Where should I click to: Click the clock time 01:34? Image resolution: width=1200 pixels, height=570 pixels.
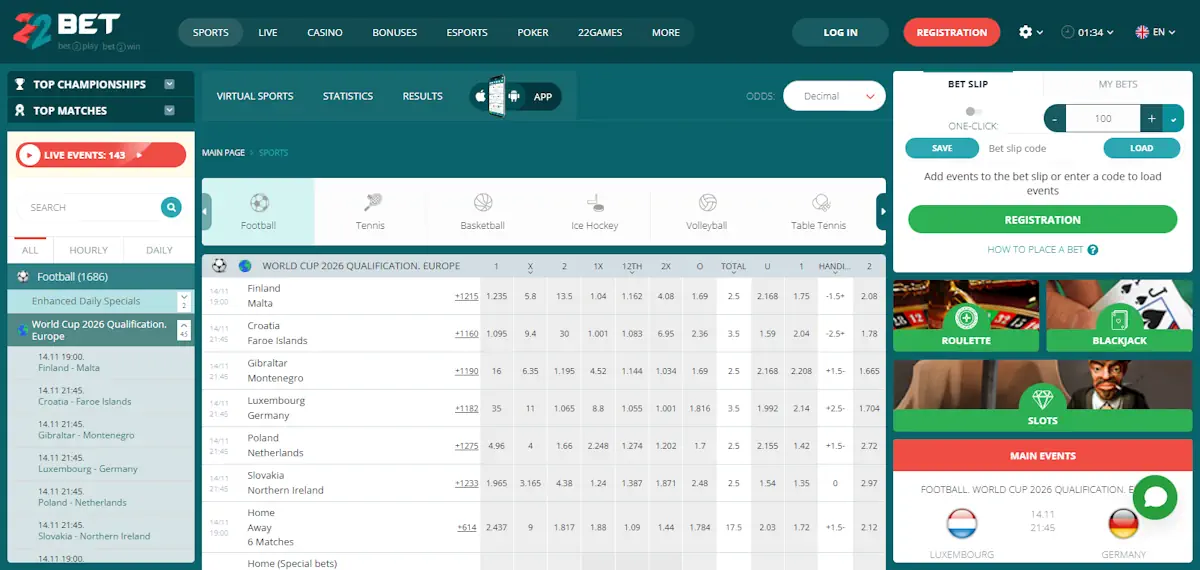1091,32
